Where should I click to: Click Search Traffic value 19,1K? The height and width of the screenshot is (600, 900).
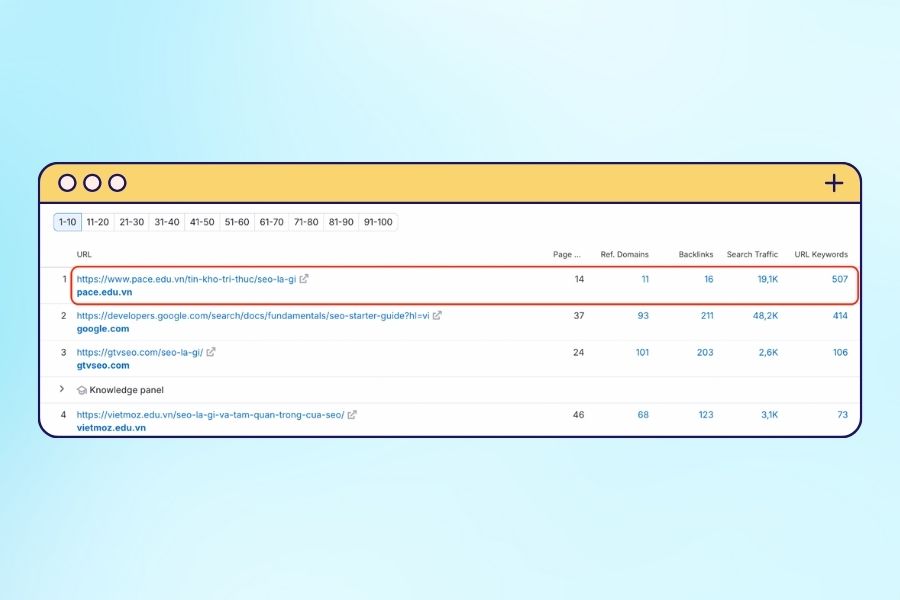(767, 279)
